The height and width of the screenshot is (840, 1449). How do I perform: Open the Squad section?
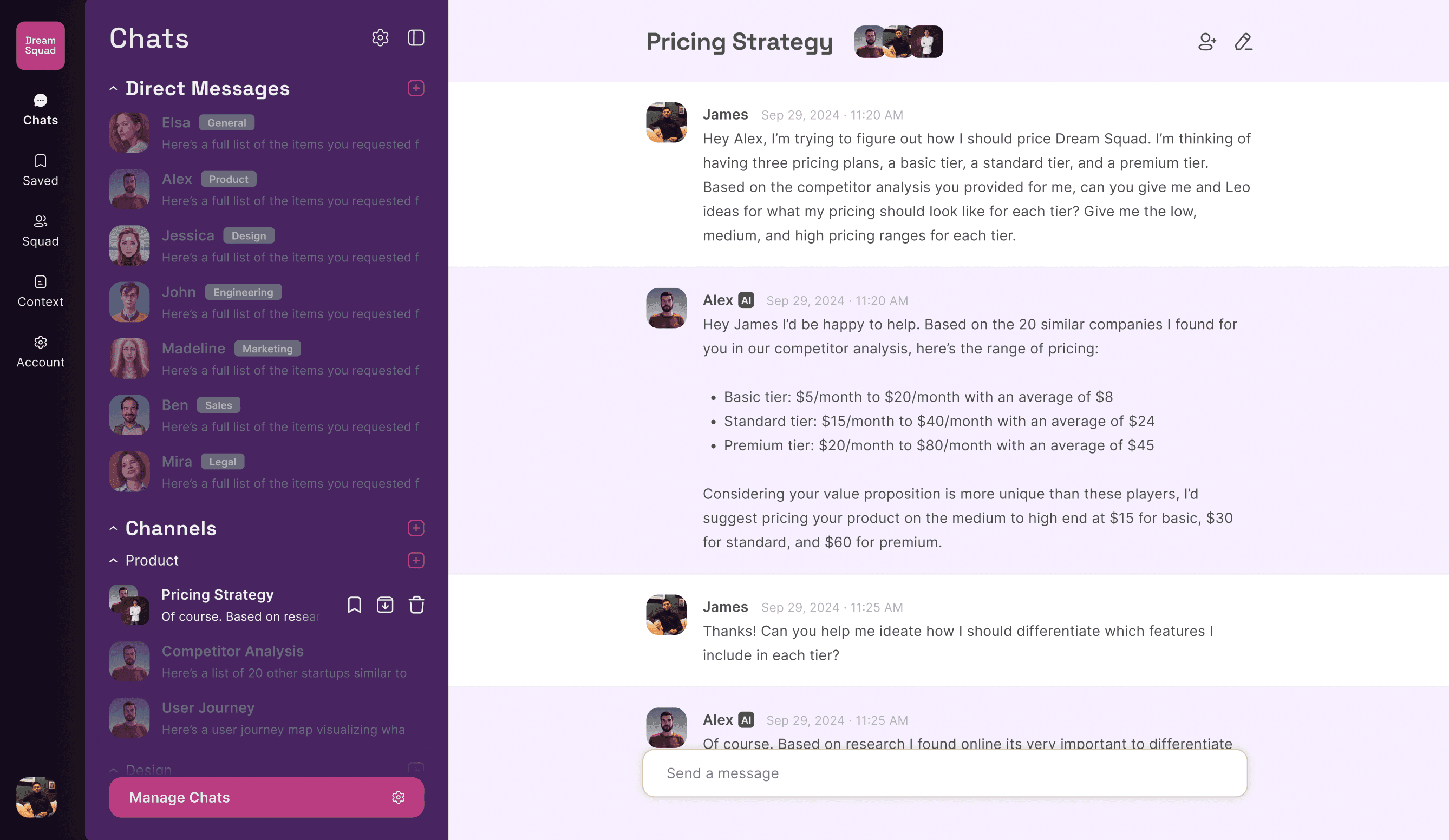[x=40, y=231]
